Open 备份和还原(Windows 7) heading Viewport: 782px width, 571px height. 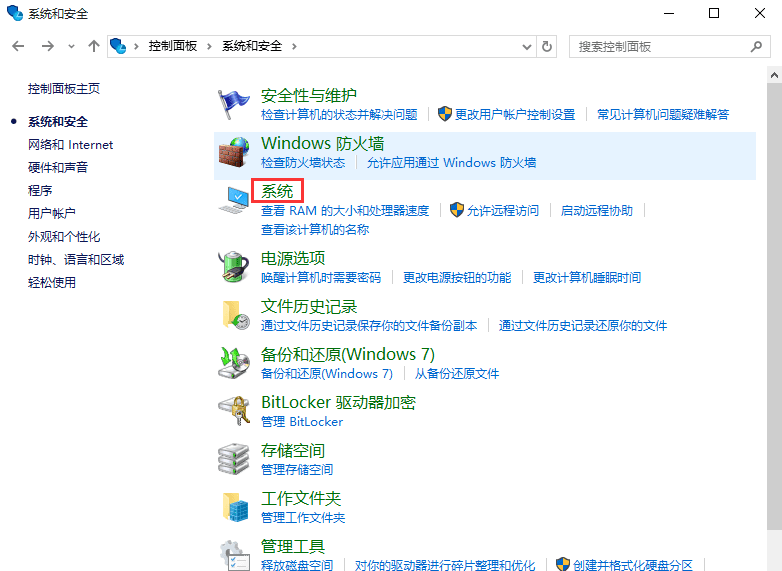(348, 355)
